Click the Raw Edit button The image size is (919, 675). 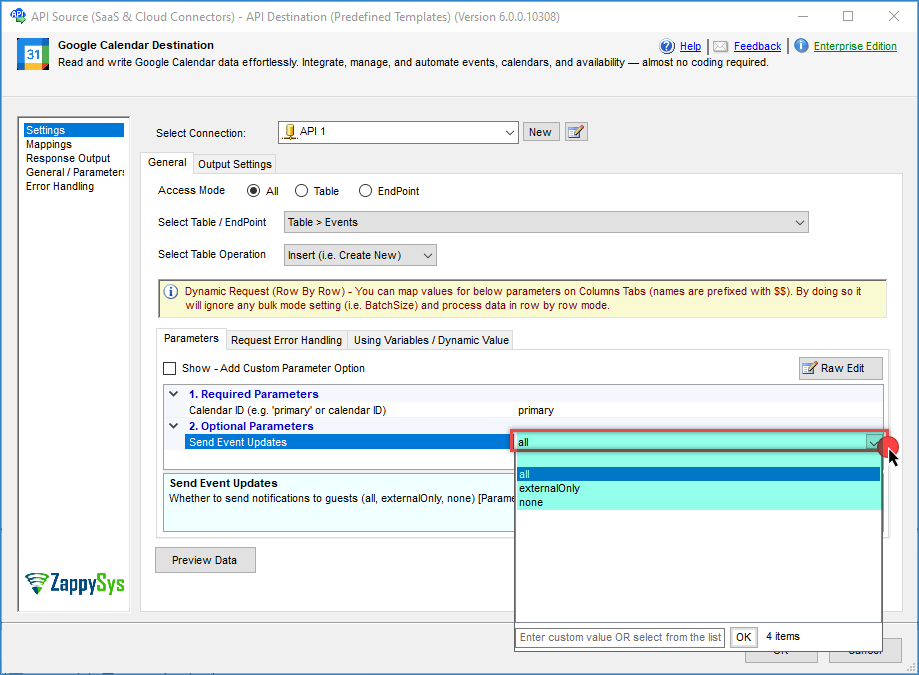(x=841, y=368)
